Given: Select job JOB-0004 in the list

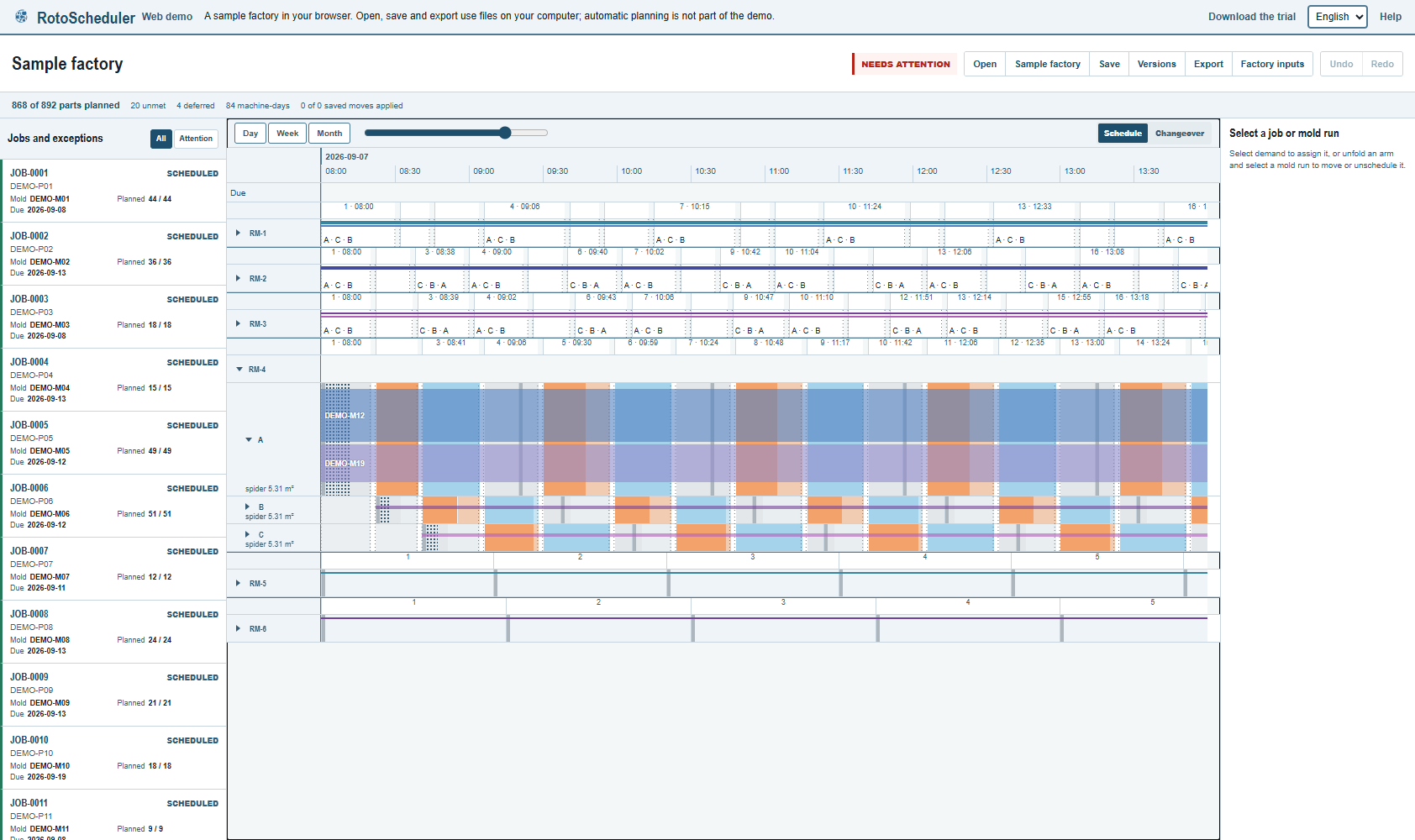Looking at the screenshot, I should 113,380.
